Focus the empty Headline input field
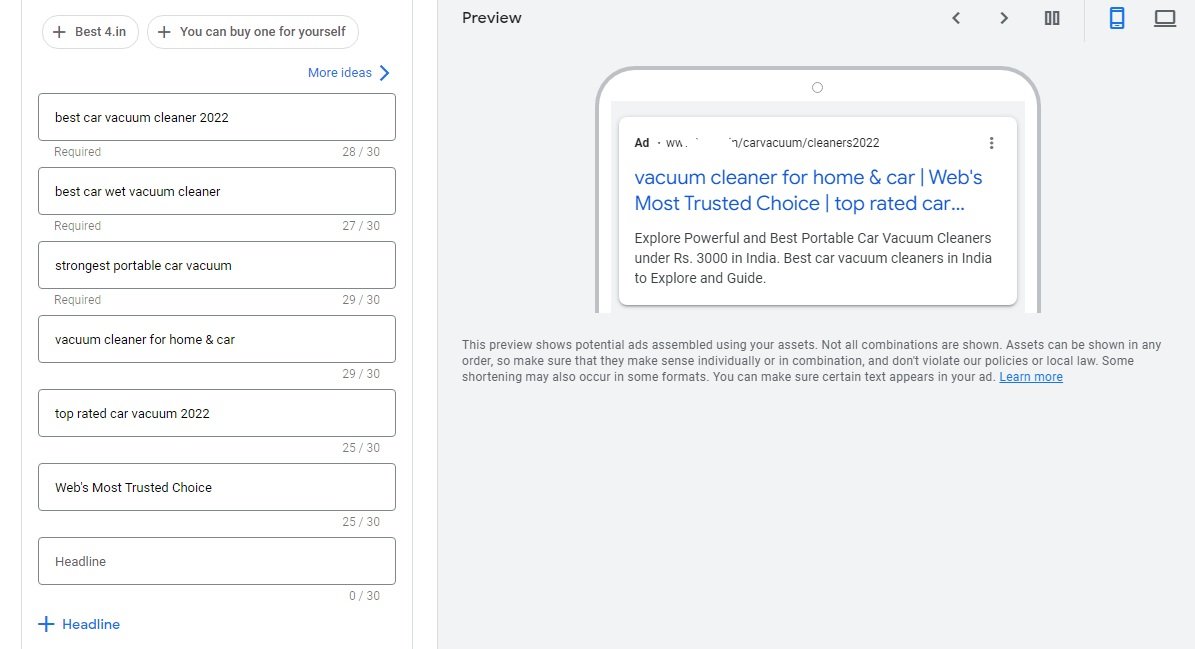 [x=216, y=561]
